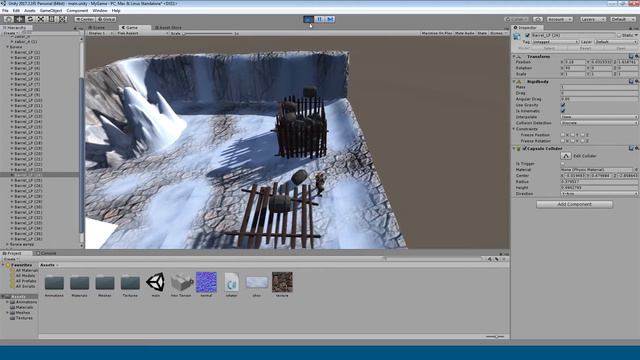Select the Move tool in the toolbar
This screenshot has height=360, width=640.
click(19, 19)
